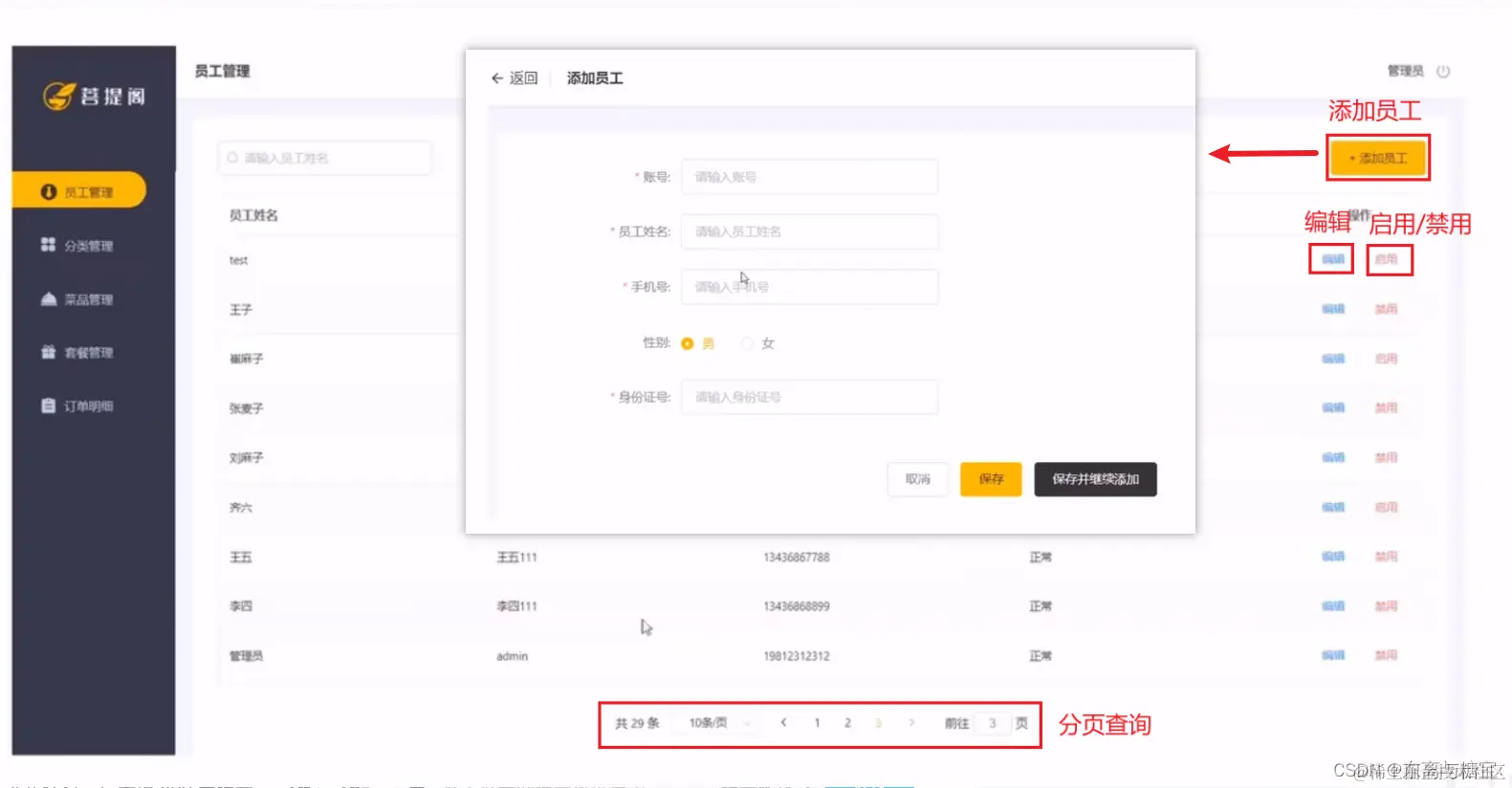Viewport: 1512px width, 788px height.
Task: Click phone number 13436868899
Action: [x=796, y=606]
